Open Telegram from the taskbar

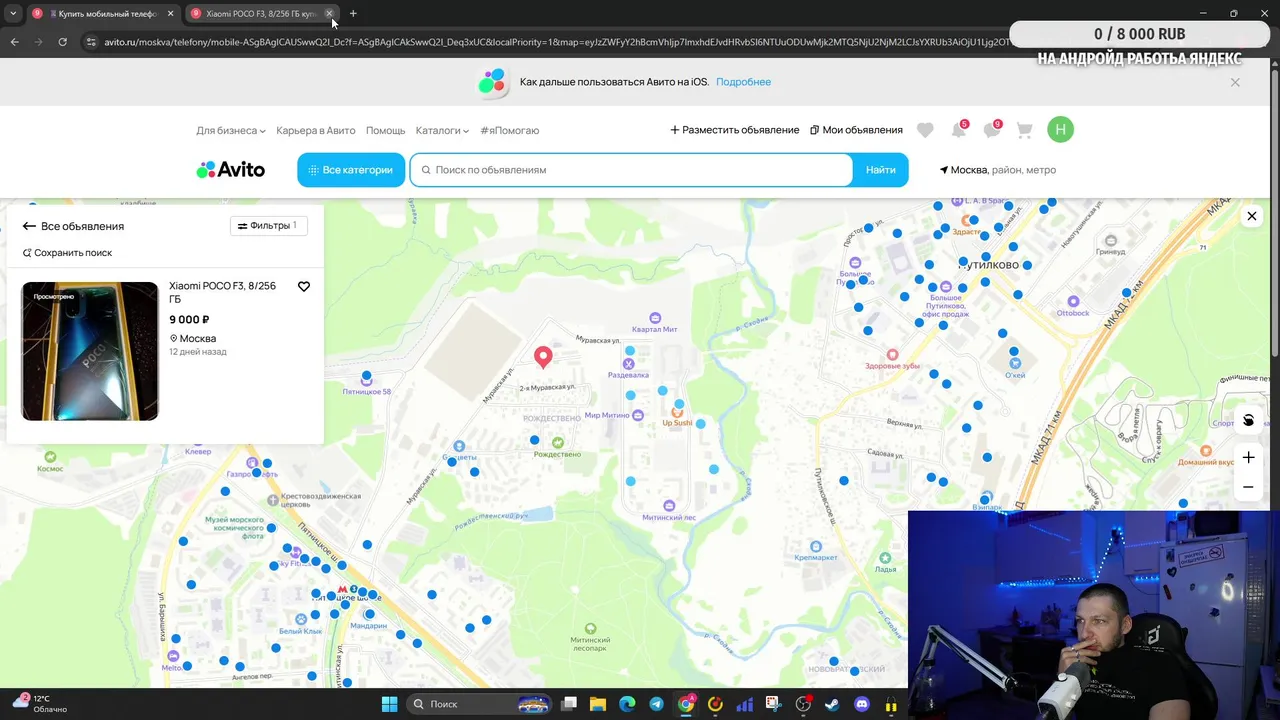point(656,704)
